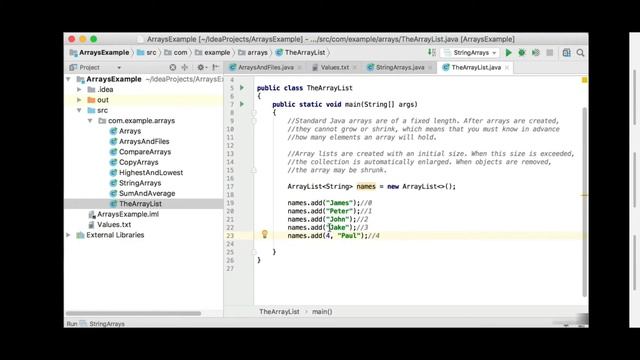This screenshot has width=640, height=360.
Task: Open the StringArrays run configuration dropdown
Action: coord(471,53)
